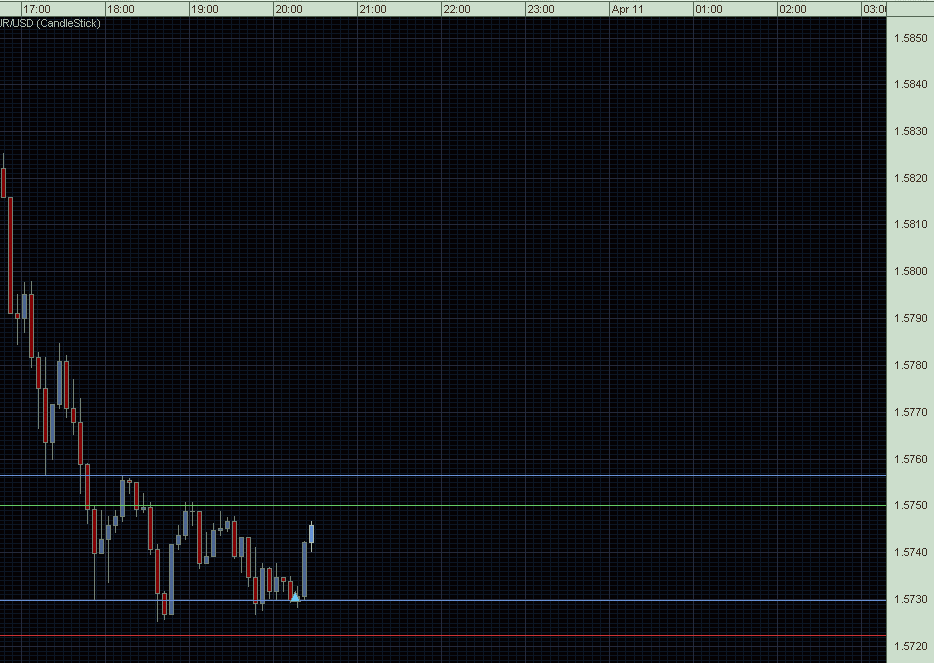This screenshot has width=934, height=663.
Task: Click the blue triangle marker near 20:00
Action: click(x=295, y=596)
